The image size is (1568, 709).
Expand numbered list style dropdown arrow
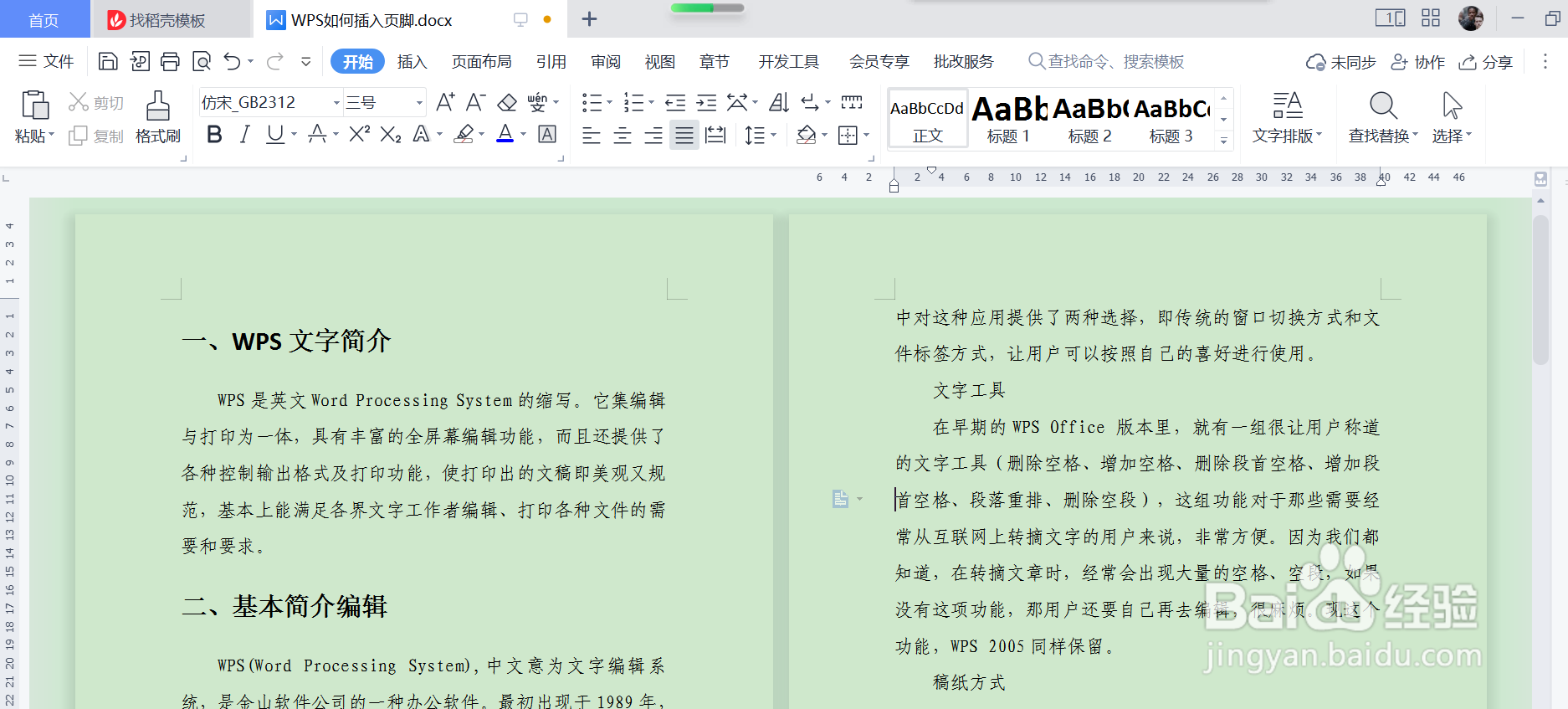651,103
